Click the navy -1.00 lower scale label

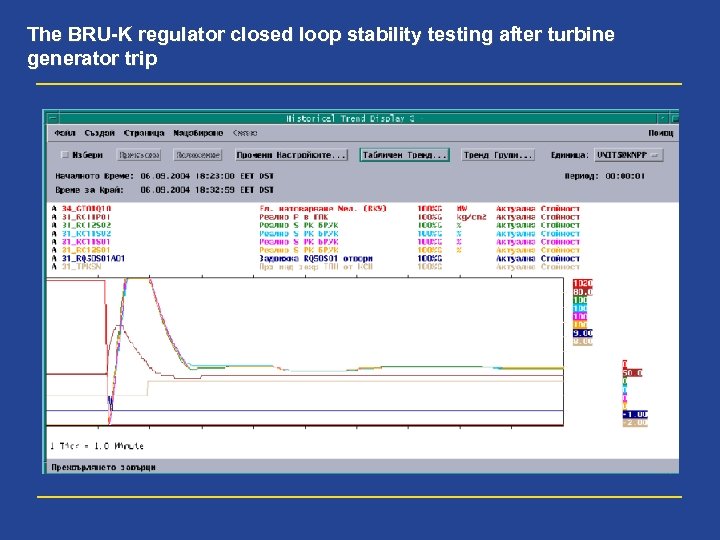[635, 414]
